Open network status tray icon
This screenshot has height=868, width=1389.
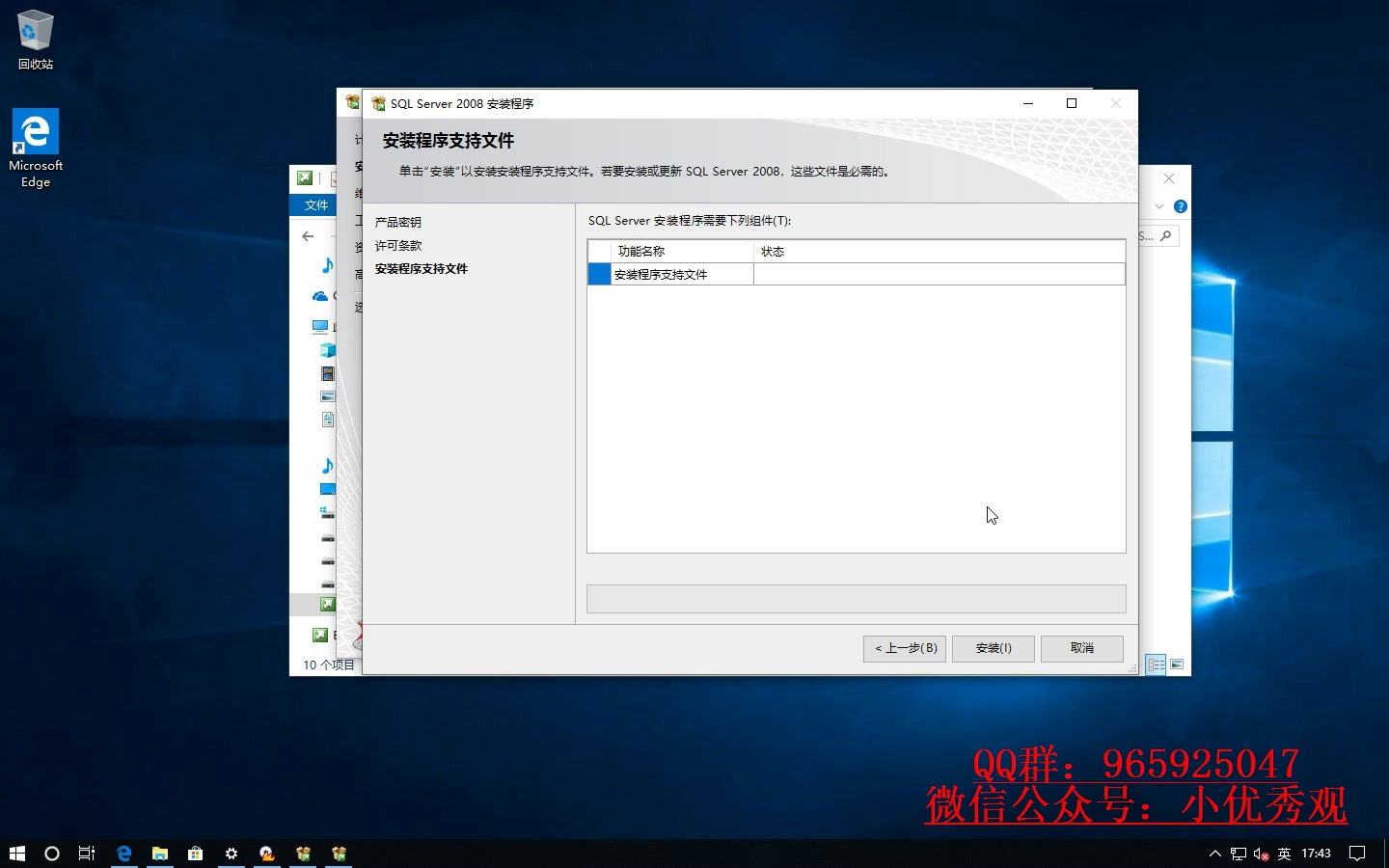[1239, 854]
